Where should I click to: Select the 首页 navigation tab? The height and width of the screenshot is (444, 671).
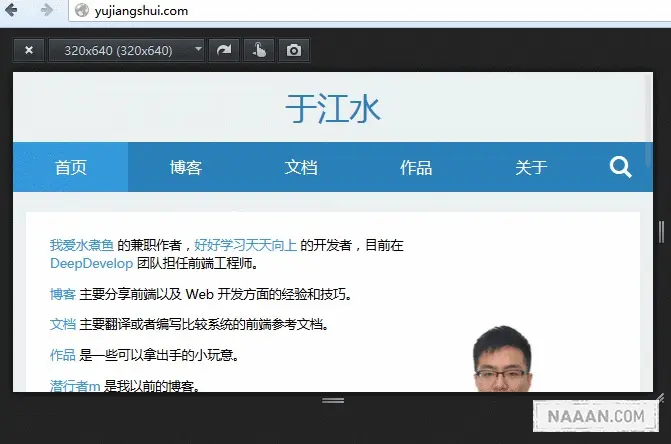tap(70, 167)
